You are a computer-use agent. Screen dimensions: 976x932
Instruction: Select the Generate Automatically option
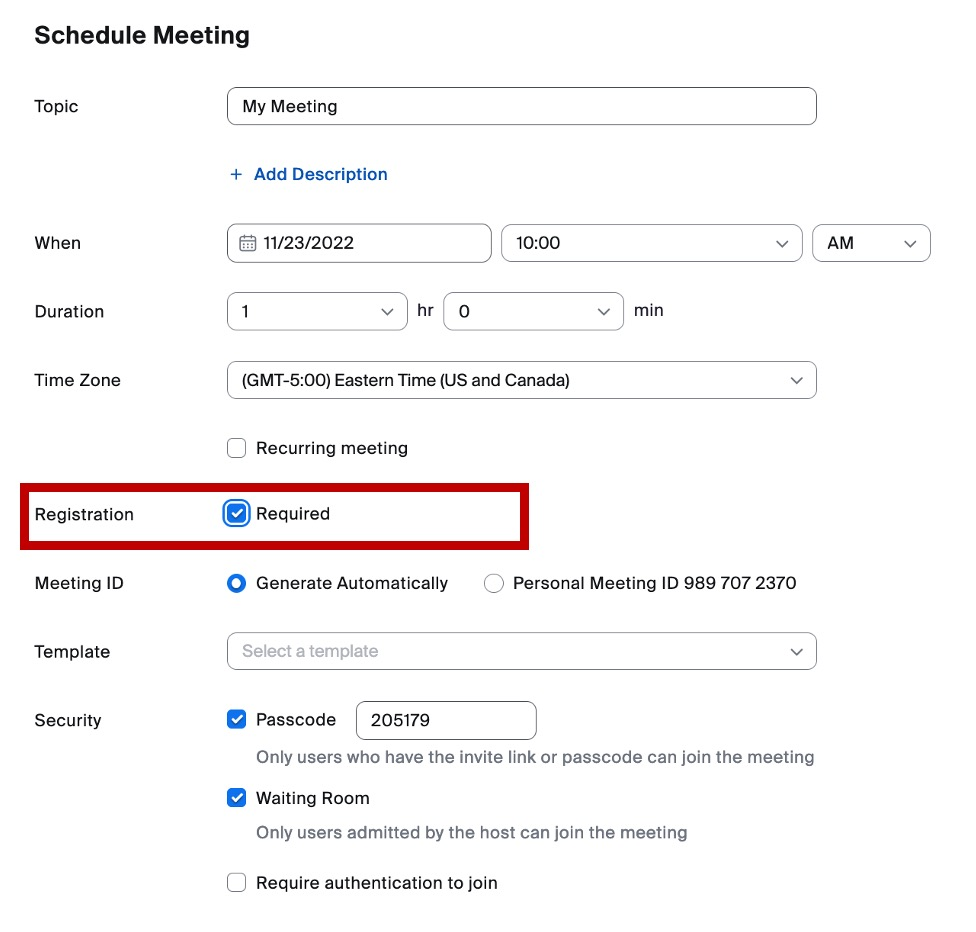pyautogui.click(x=236, y=583)
